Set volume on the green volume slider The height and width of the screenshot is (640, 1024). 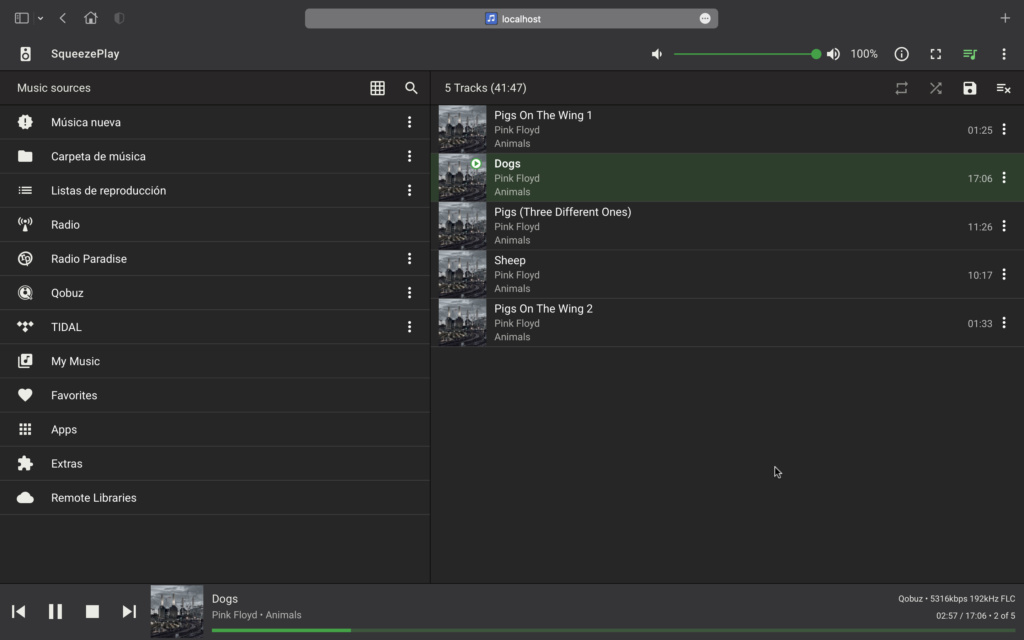(746, 54)
